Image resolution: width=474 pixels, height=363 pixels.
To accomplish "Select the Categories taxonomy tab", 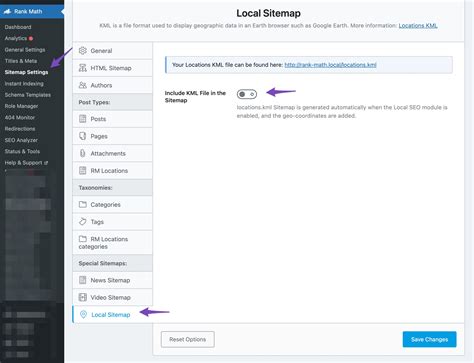I will click(x=113, y=205).
